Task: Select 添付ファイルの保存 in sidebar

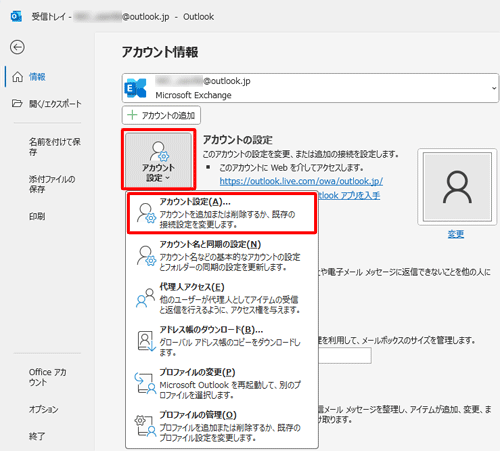Action: coord(52,184)
